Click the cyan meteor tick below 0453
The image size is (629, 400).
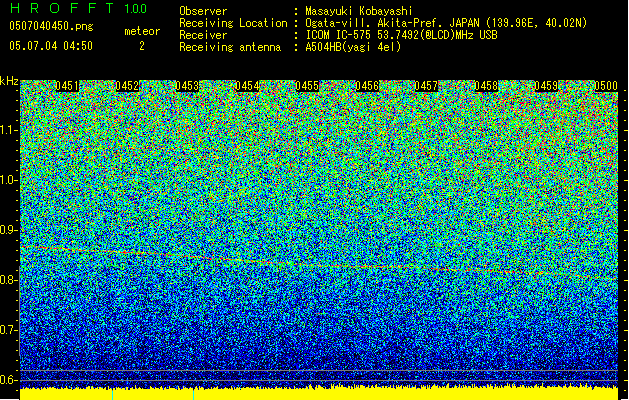[x=193, y=394]
